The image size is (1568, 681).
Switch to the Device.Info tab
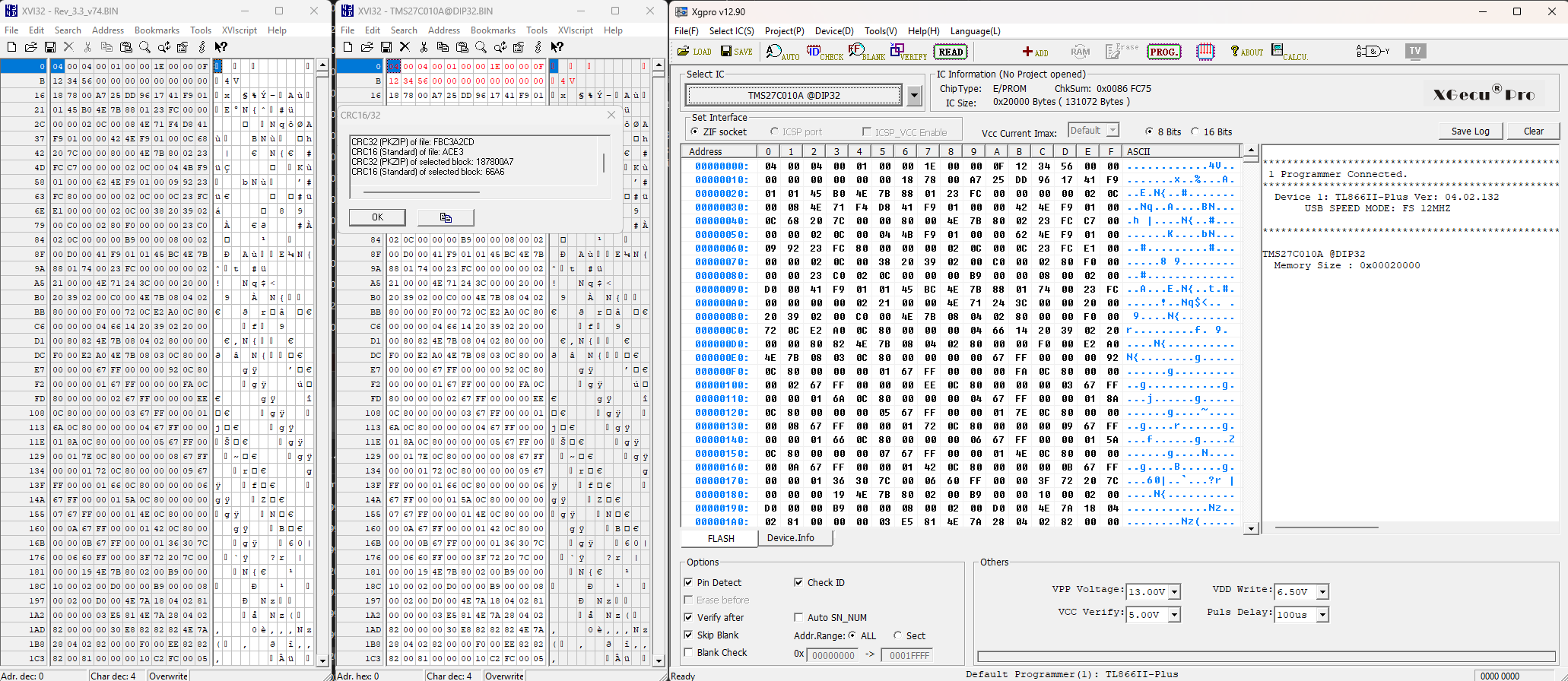click(790, 538)
